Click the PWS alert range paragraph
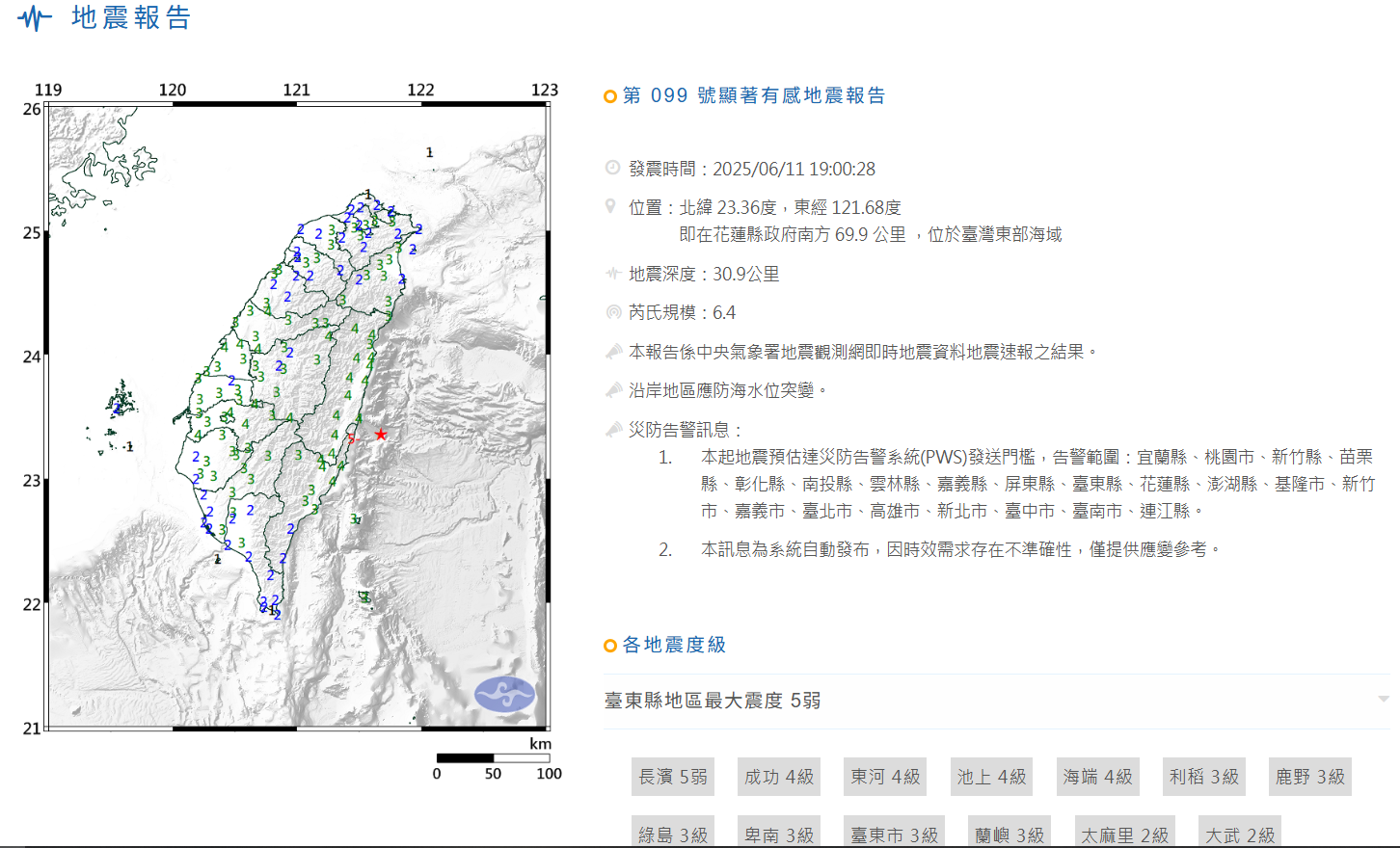Screen dimensions: 1400x848 (1038, 484)
